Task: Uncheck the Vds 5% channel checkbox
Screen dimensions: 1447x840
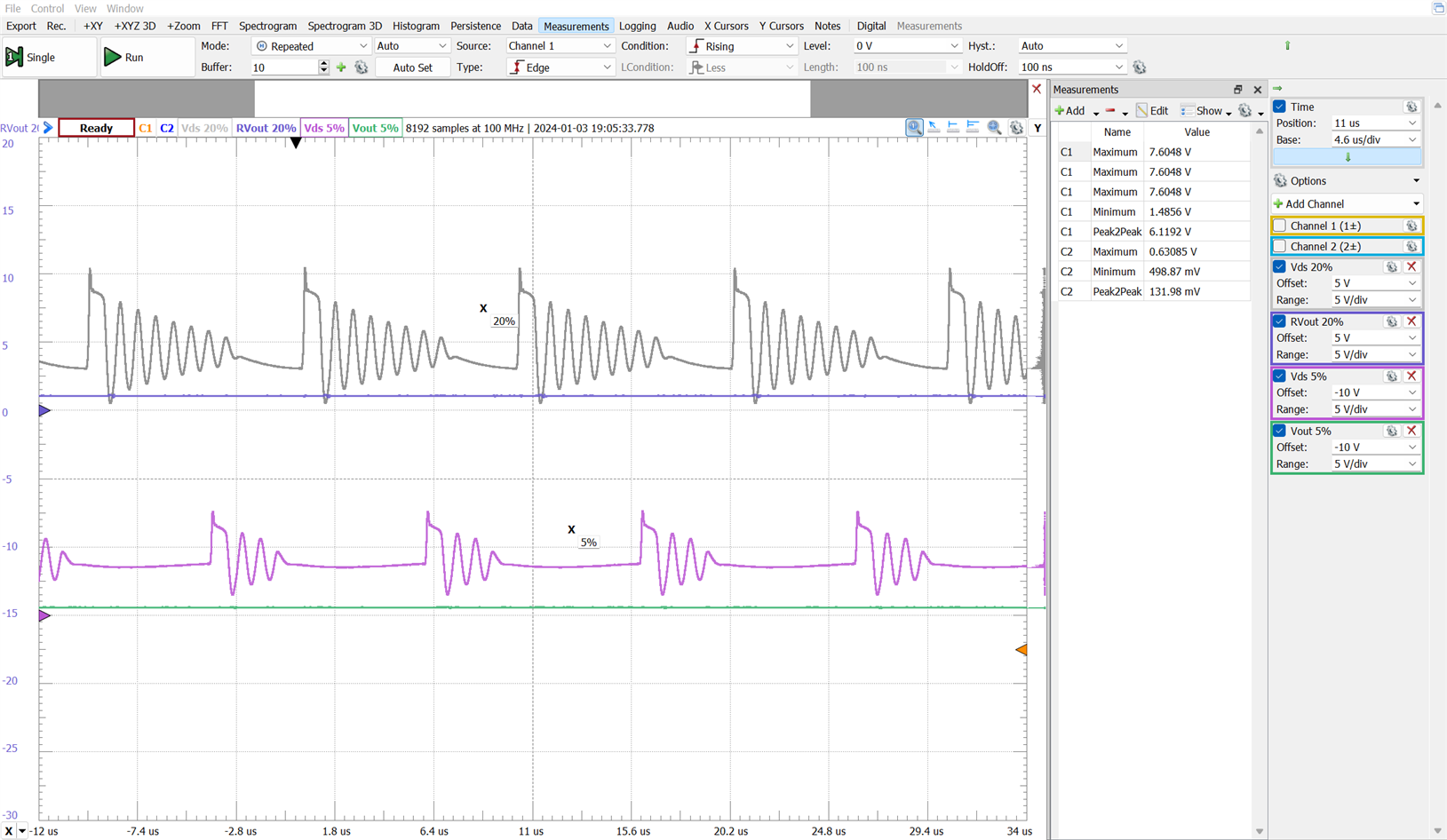Action: 1280,376
